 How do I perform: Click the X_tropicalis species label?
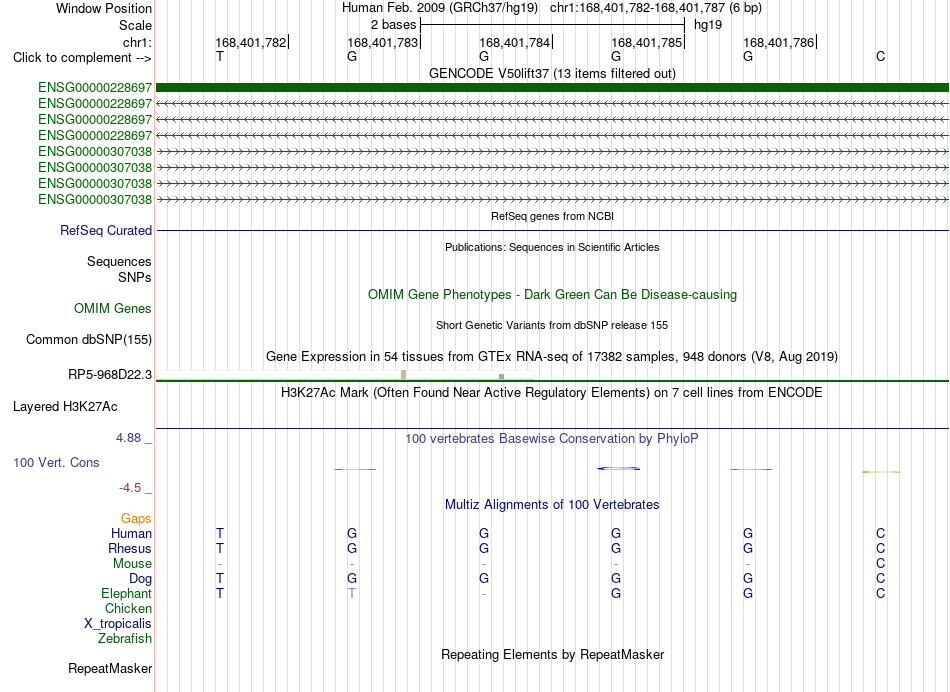click(118, 624)
